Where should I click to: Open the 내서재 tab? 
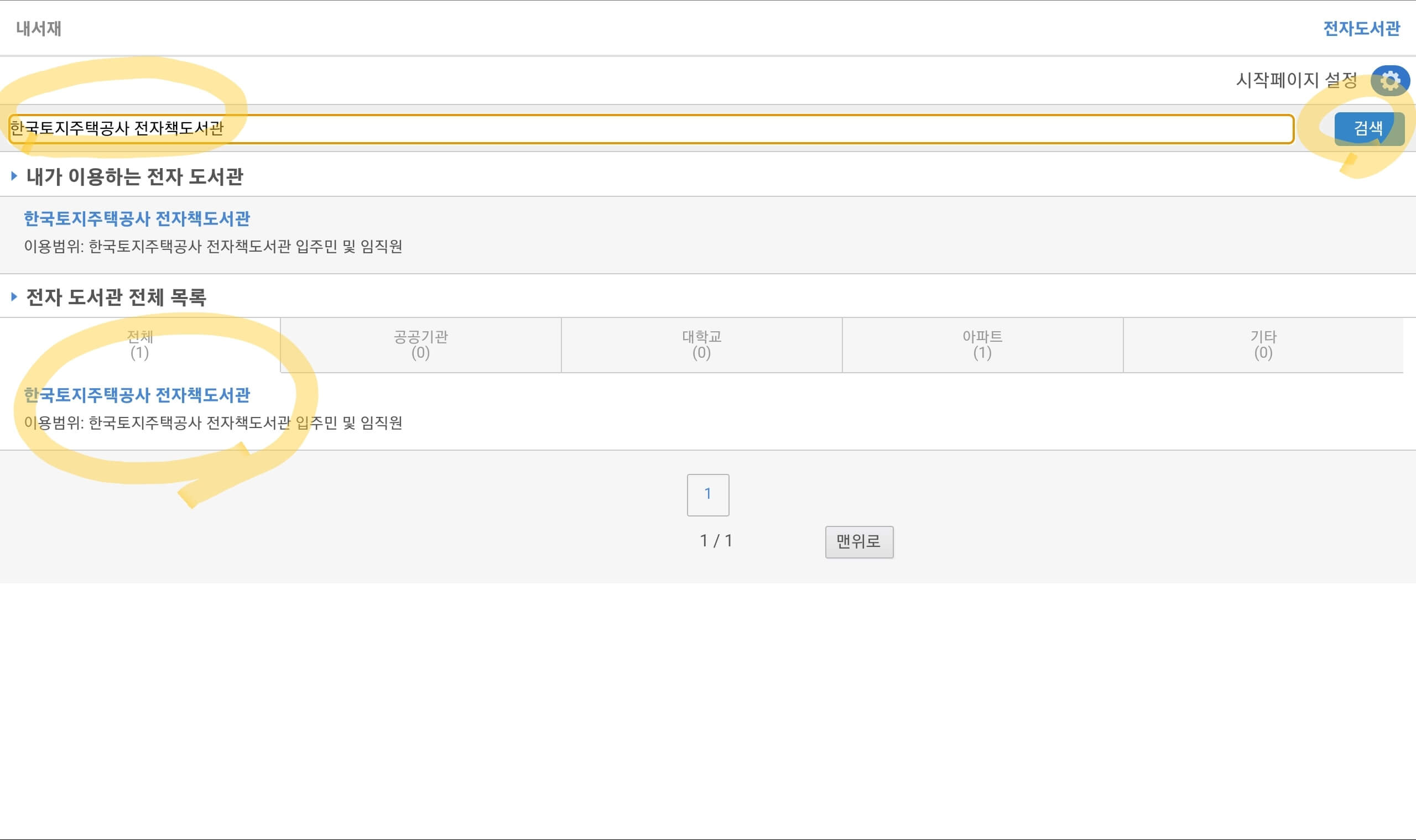39,28
